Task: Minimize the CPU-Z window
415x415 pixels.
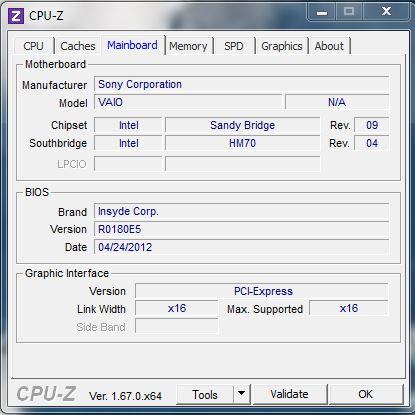Action: (322, 12)
